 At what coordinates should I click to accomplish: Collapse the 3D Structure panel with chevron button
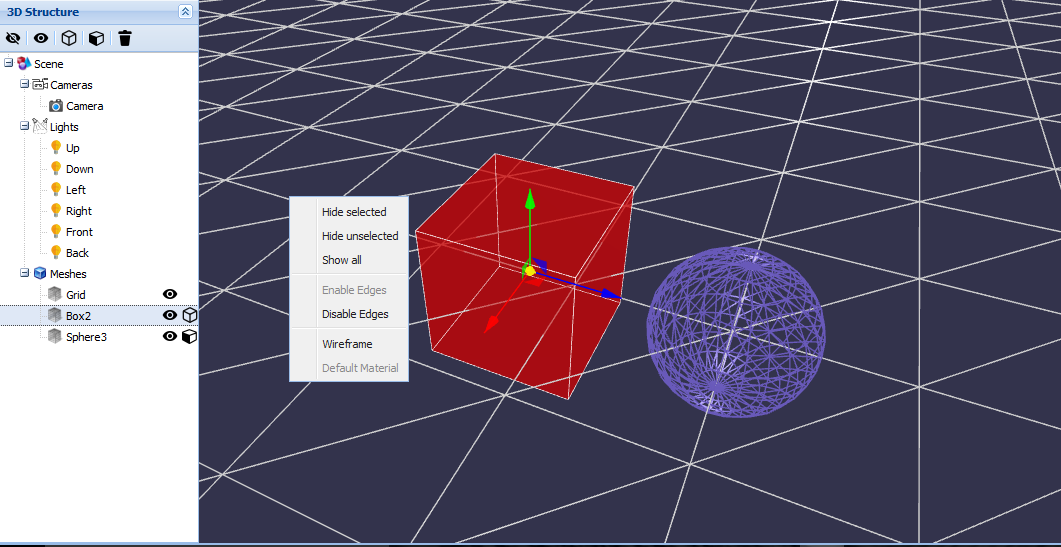tap(185, 12)
